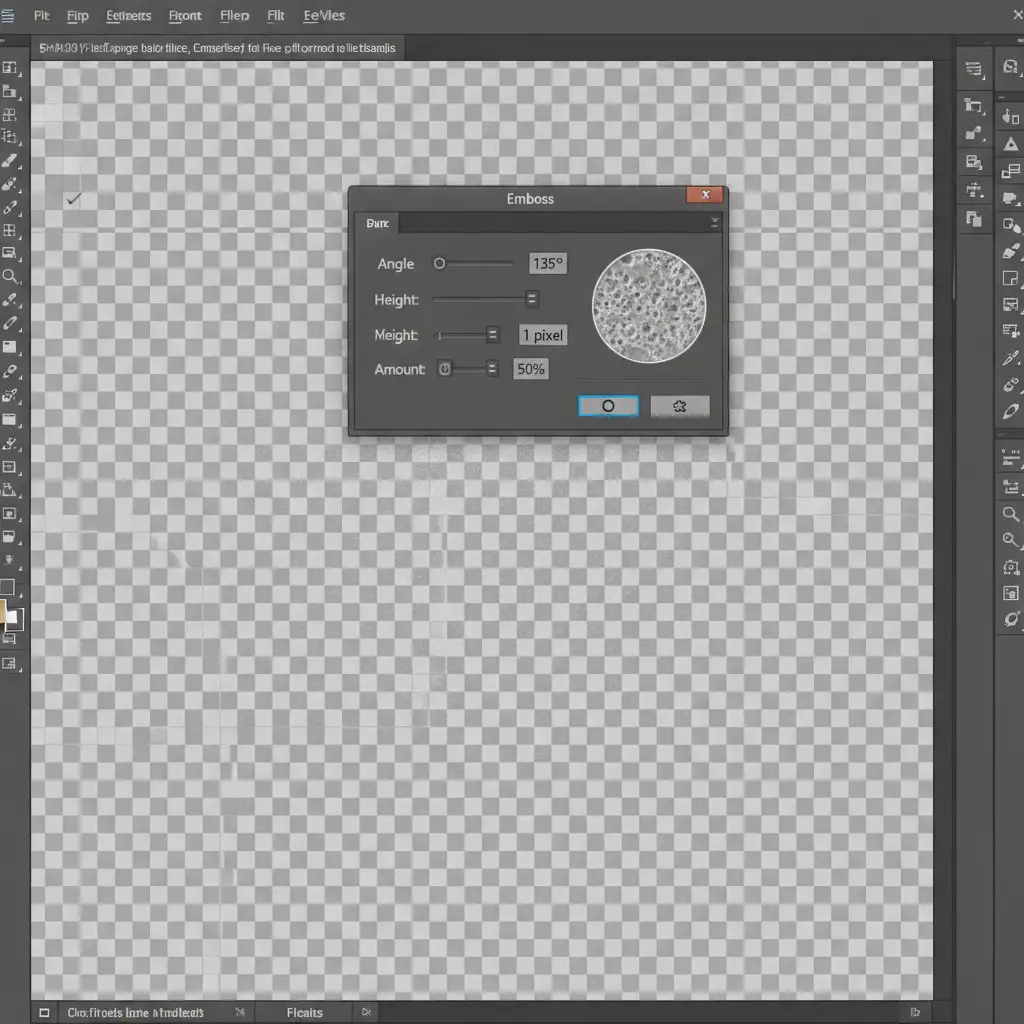The height and width of the screenshot is (1024, 1024).
Task: Switch to the Floaits tab at bottom
Action: (x=304, y=1012)
